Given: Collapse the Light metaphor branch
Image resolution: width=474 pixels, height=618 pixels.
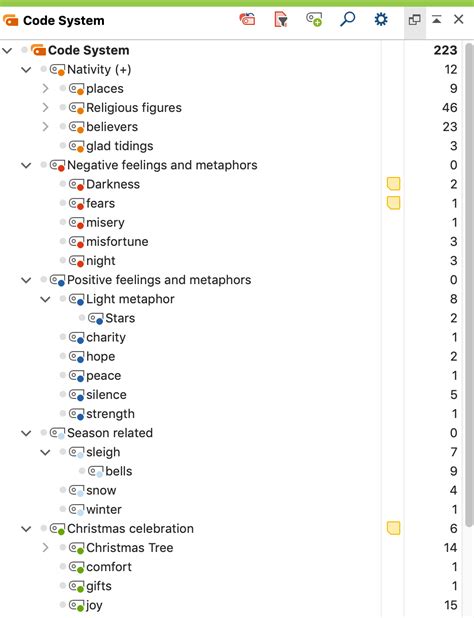Looking at the screenshot, I should point(45,299).
